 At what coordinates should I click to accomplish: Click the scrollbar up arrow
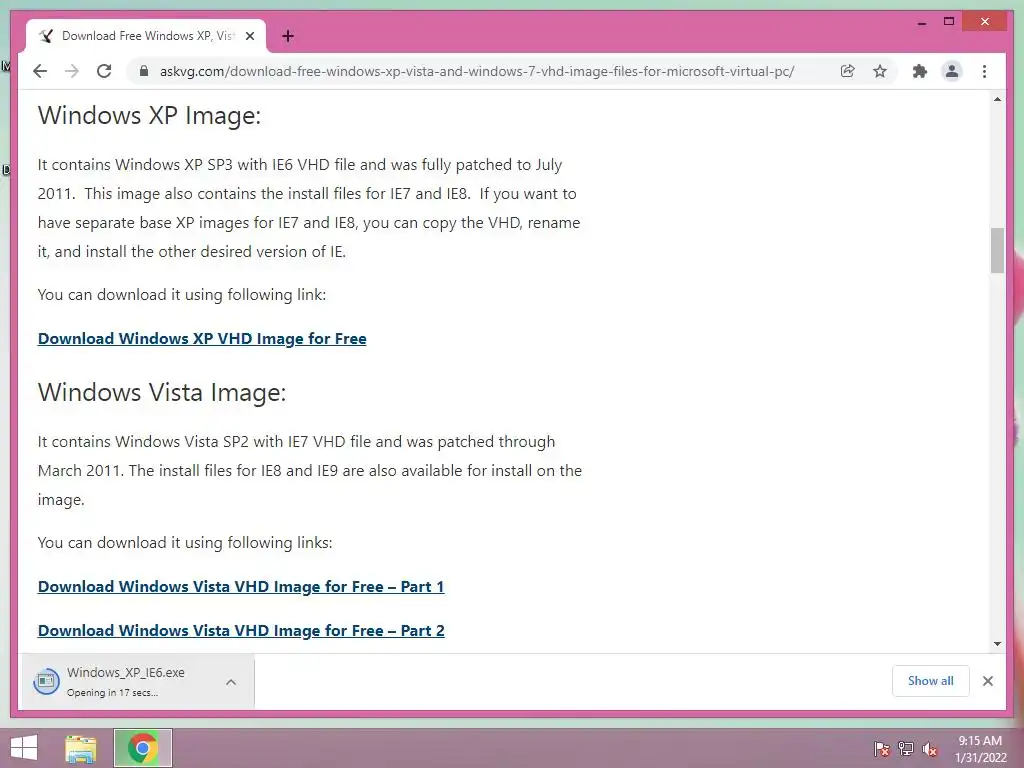tap(997, 99)
